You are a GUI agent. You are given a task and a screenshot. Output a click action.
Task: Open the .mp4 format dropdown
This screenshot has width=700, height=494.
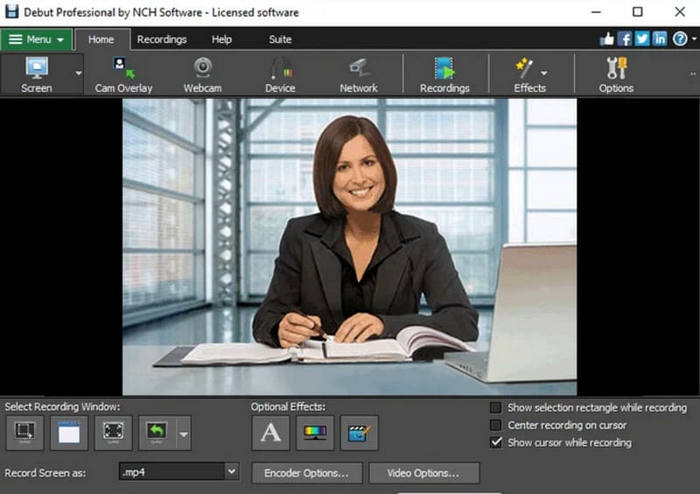point(232,472)
